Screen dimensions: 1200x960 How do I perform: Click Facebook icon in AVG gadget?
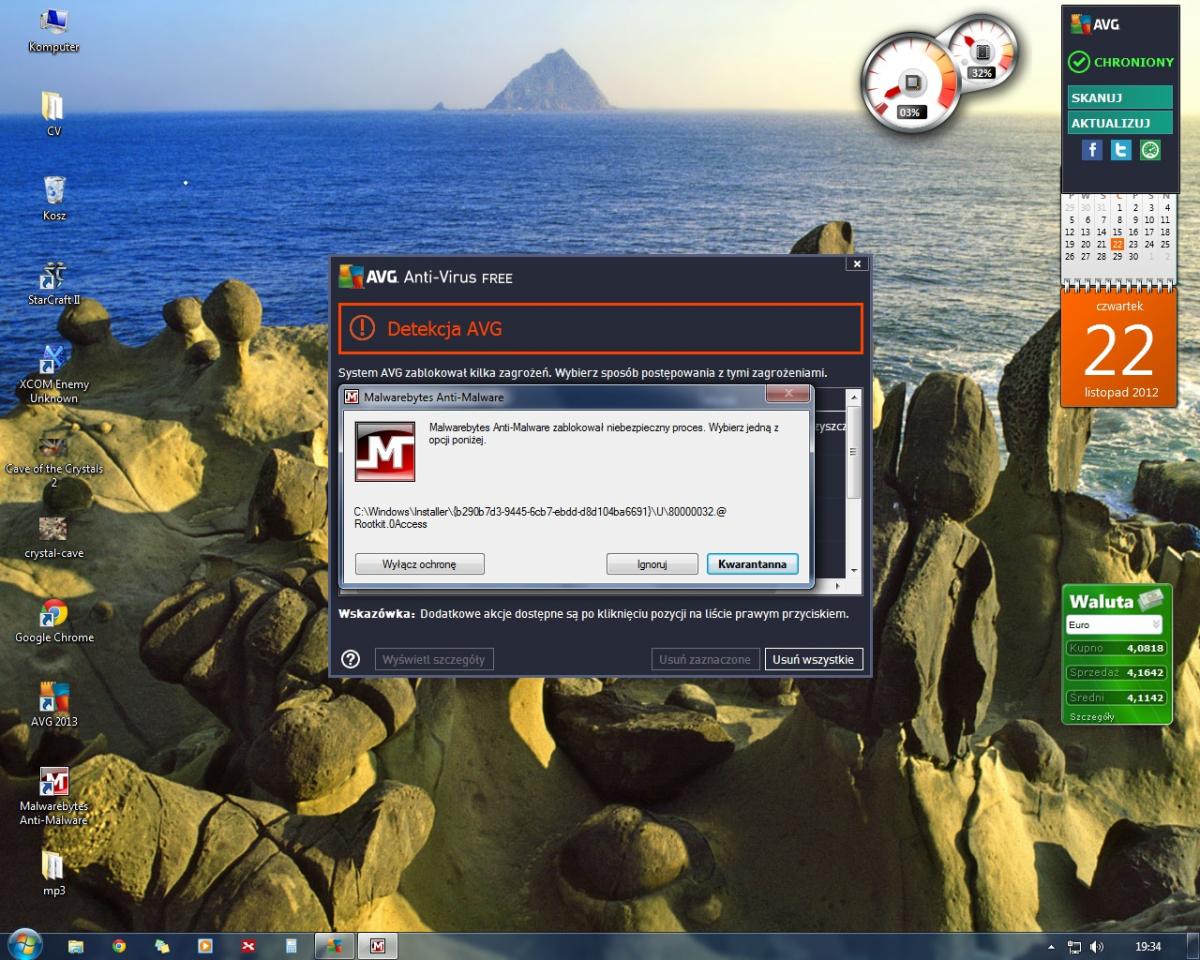1092,150
